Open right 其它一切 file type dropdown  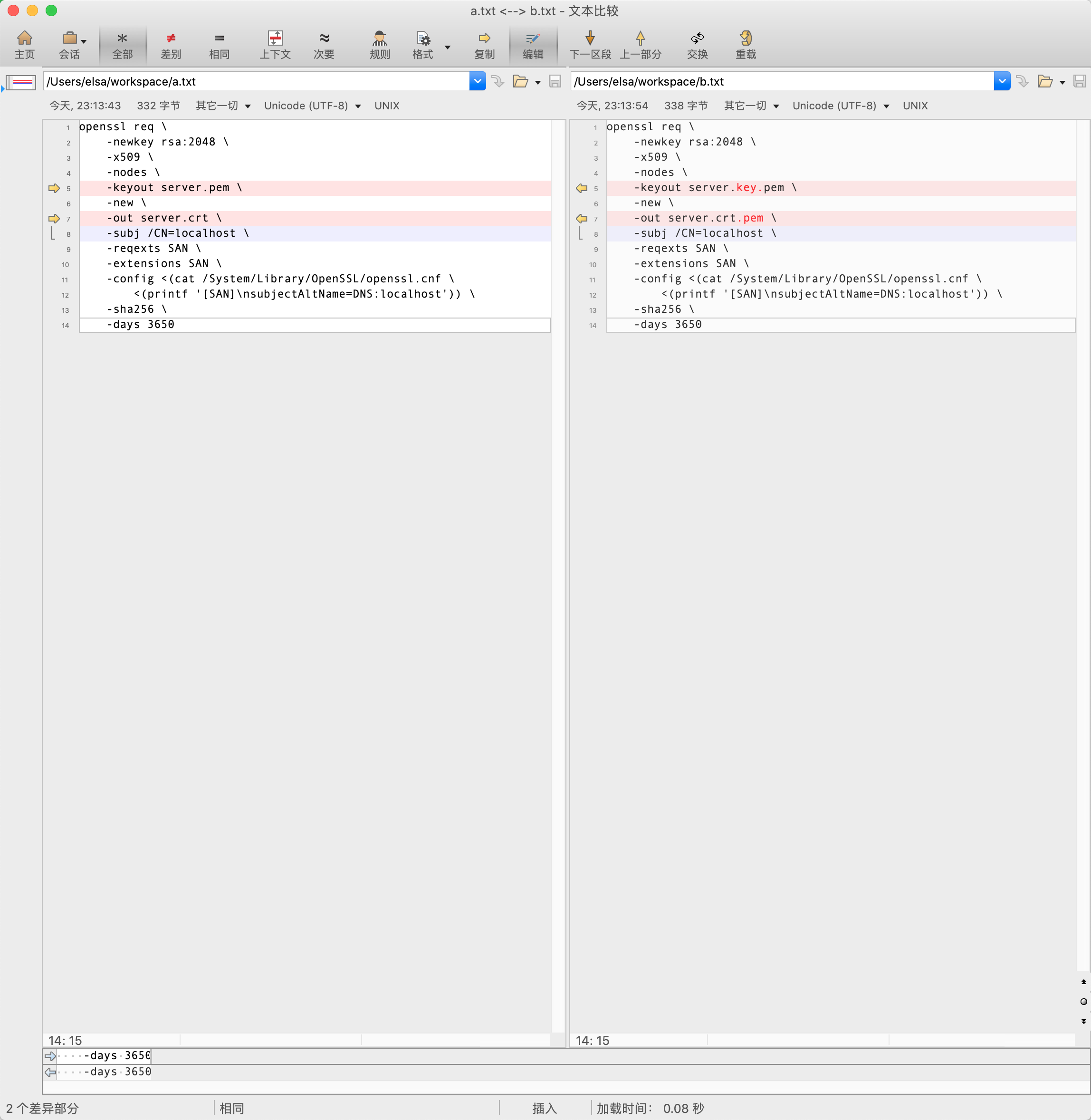pos(751,106)
